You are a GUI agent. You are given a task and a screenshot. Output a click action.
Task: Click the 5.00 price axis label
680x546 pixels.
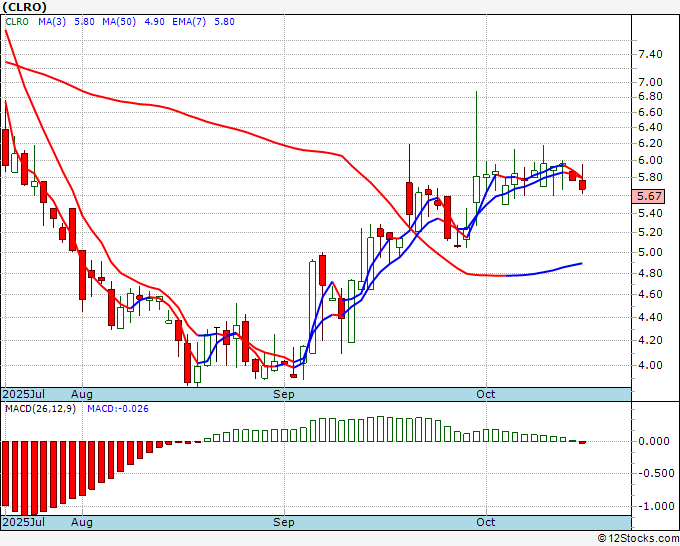[x=650, y=252]
